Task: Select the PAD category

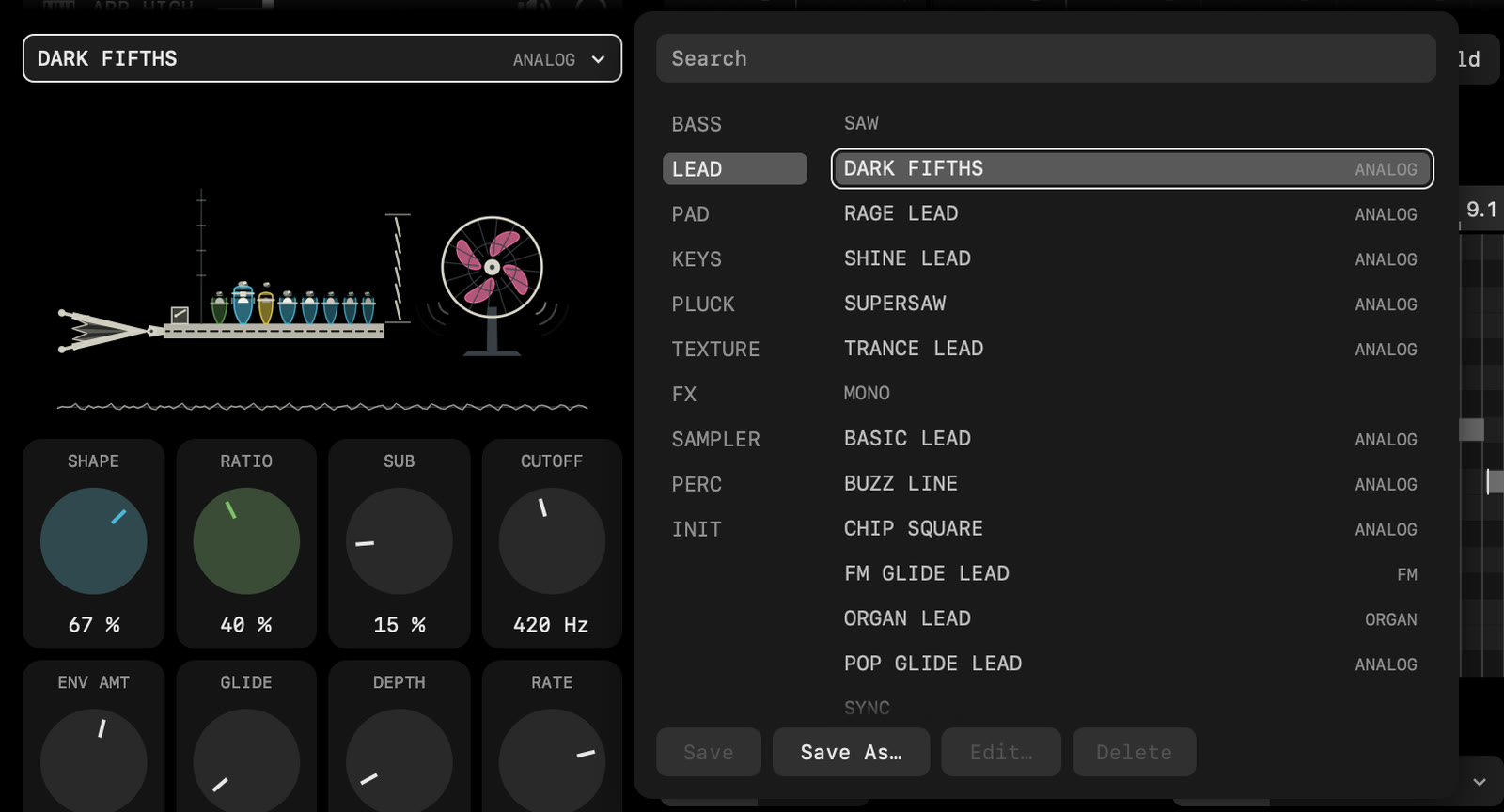Action: click(x=734, y=214)
